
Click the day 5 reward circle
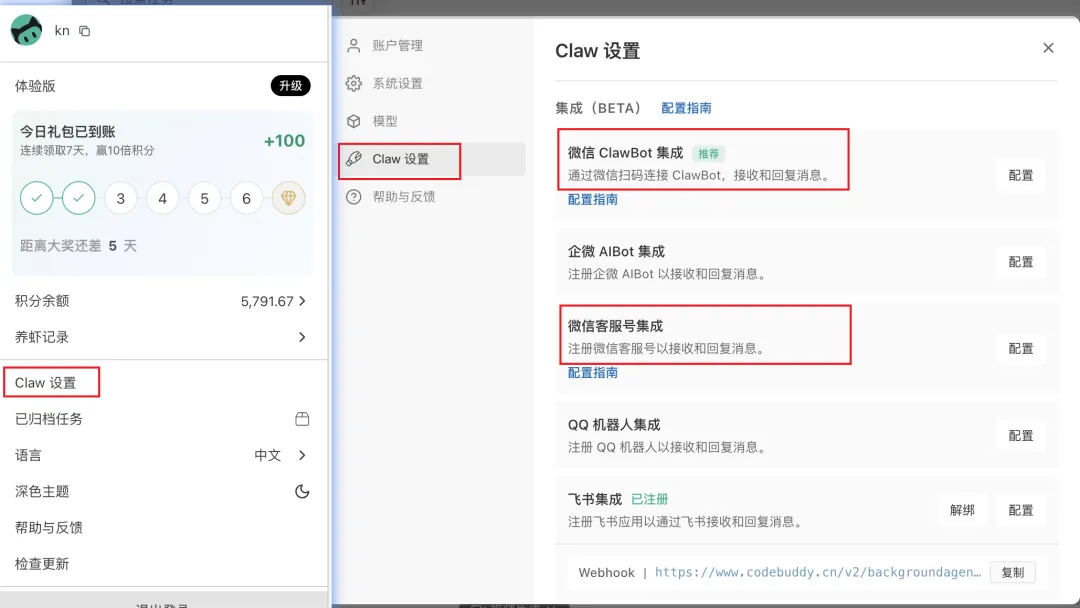click(x=205, y=198)
